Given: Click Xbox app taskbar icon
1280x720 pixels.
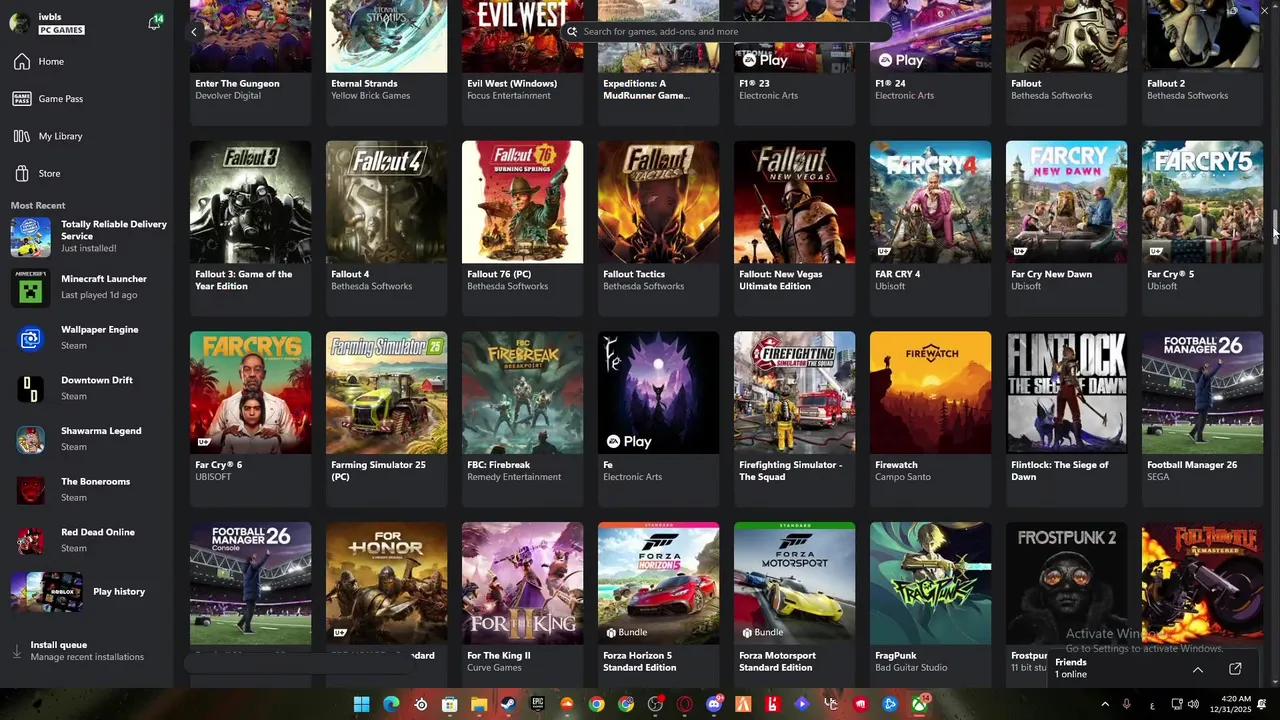Looking at the screenshot, I should click(919, 704).
